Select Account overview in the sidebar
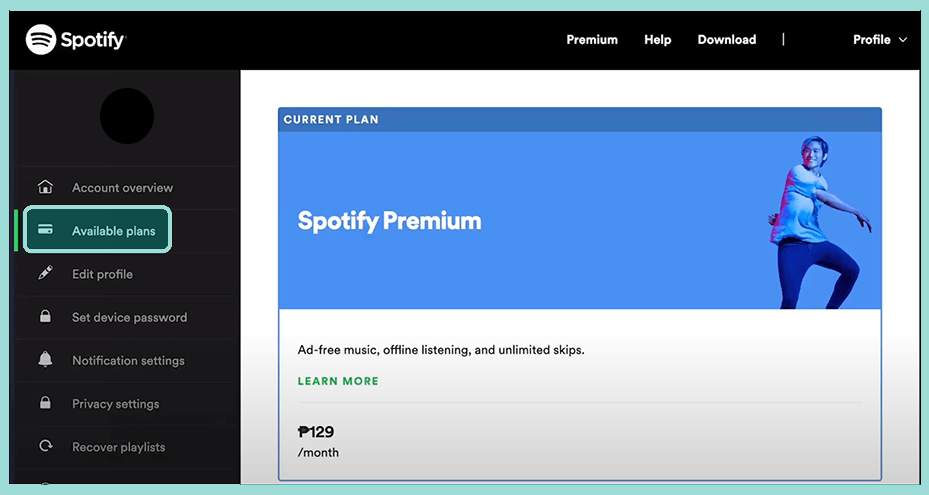The image size is (929, 495). pyautogui.click(x=122, y=188)
